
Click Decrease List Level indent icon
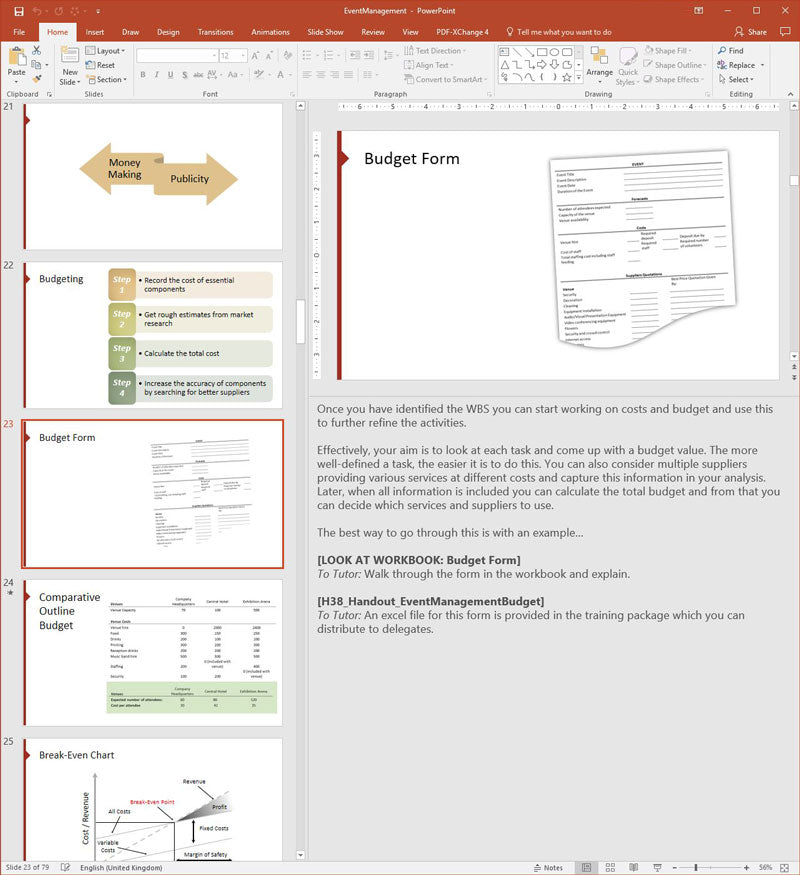[355, 55]
